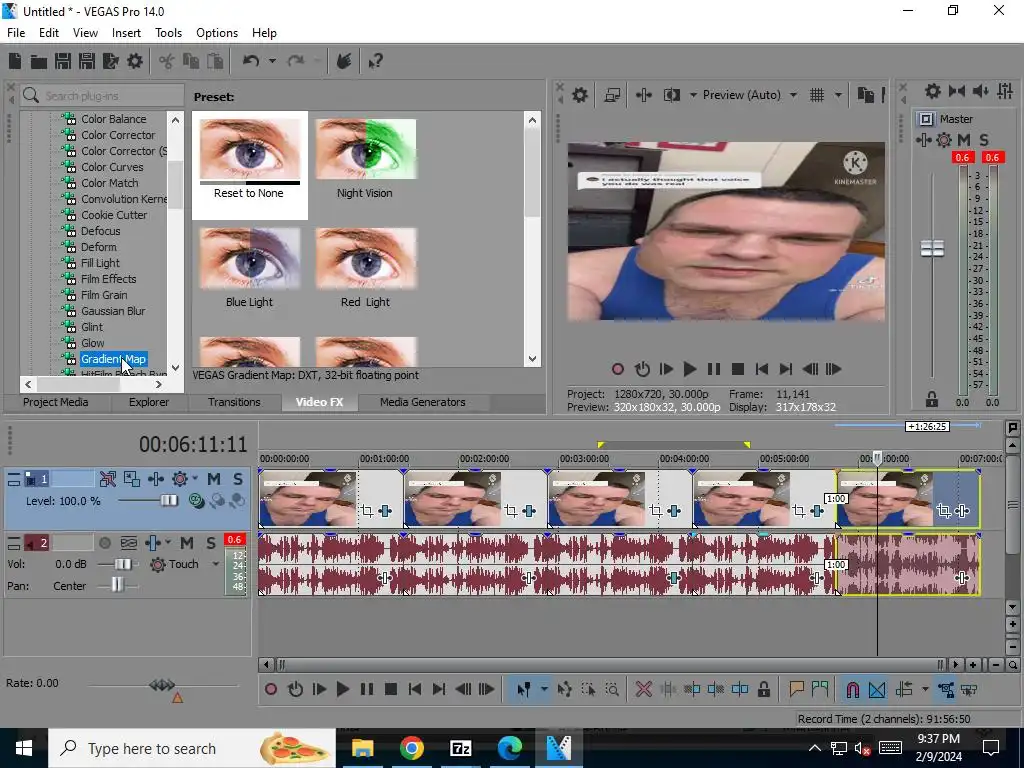
Task: Select the Color Curves plug-in
Action: click(112, 167)
